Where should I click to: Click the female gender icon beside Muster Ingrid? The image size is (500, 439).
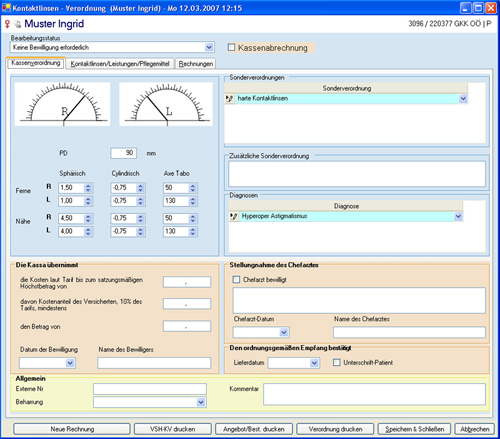[x=7, y=24]
